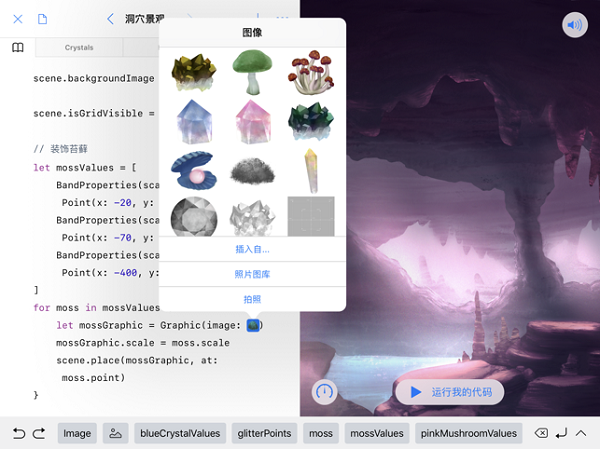Open 照片图库 photo library
Image resolution: width=600 pixels, height=449 pixels.
(253, 274)
